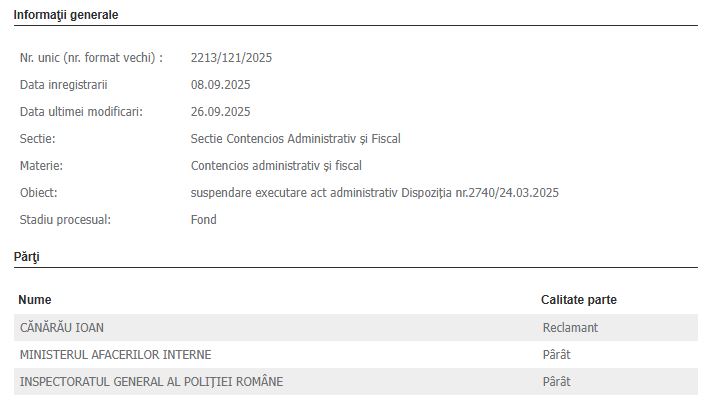Click the last modified date 26.09.2025
This screenshot has height=404, width=716.
coord(220,112)
